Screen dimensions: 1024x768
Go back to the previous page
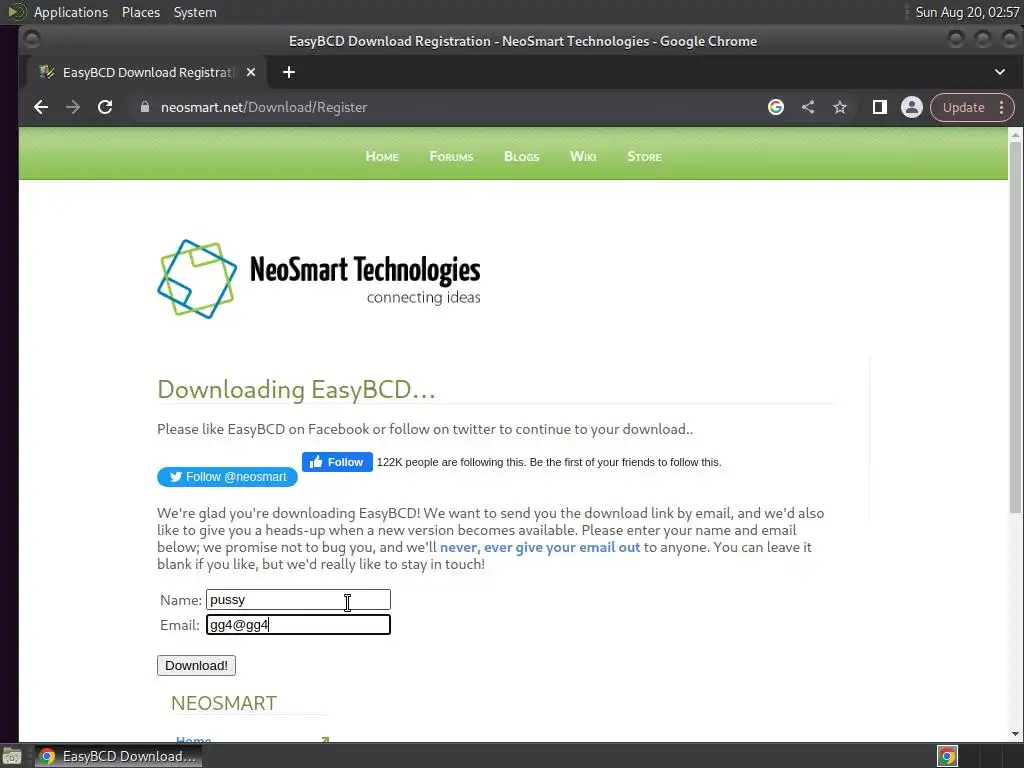click(41, 108)
